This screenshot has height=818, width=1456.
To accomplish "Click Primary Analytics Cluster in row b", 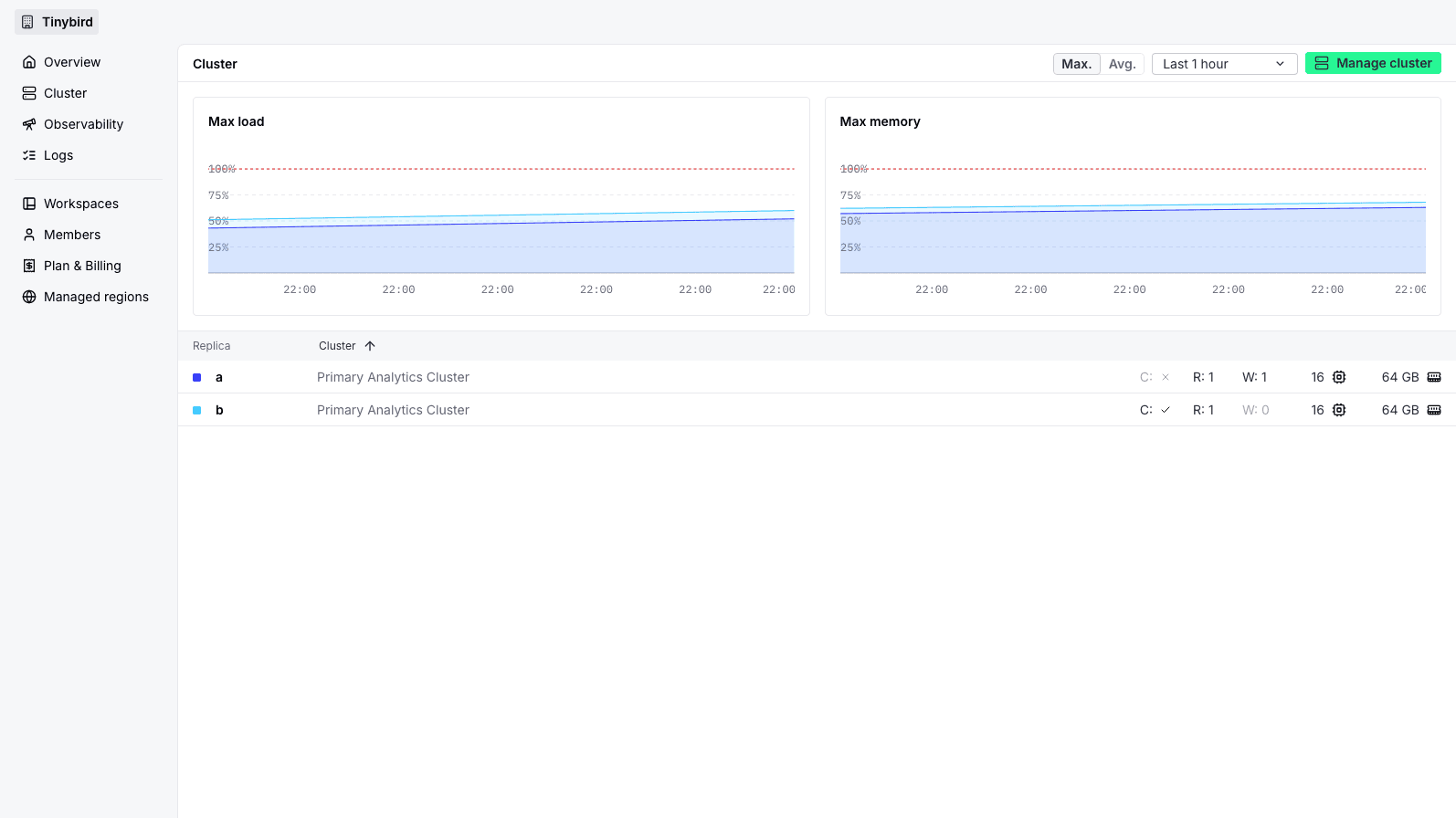I will (393, 410).
